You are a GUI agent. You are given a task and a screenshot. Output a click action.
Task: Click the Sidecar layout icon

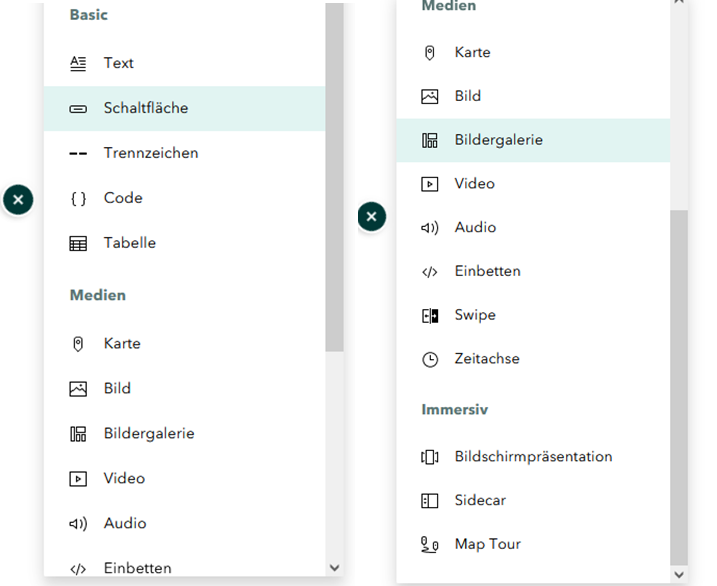point(430,501)
